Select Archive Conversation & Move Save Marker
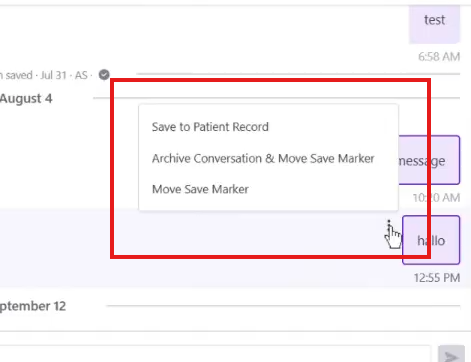Viewport: 471px width, 362px height. pos(263,158)
